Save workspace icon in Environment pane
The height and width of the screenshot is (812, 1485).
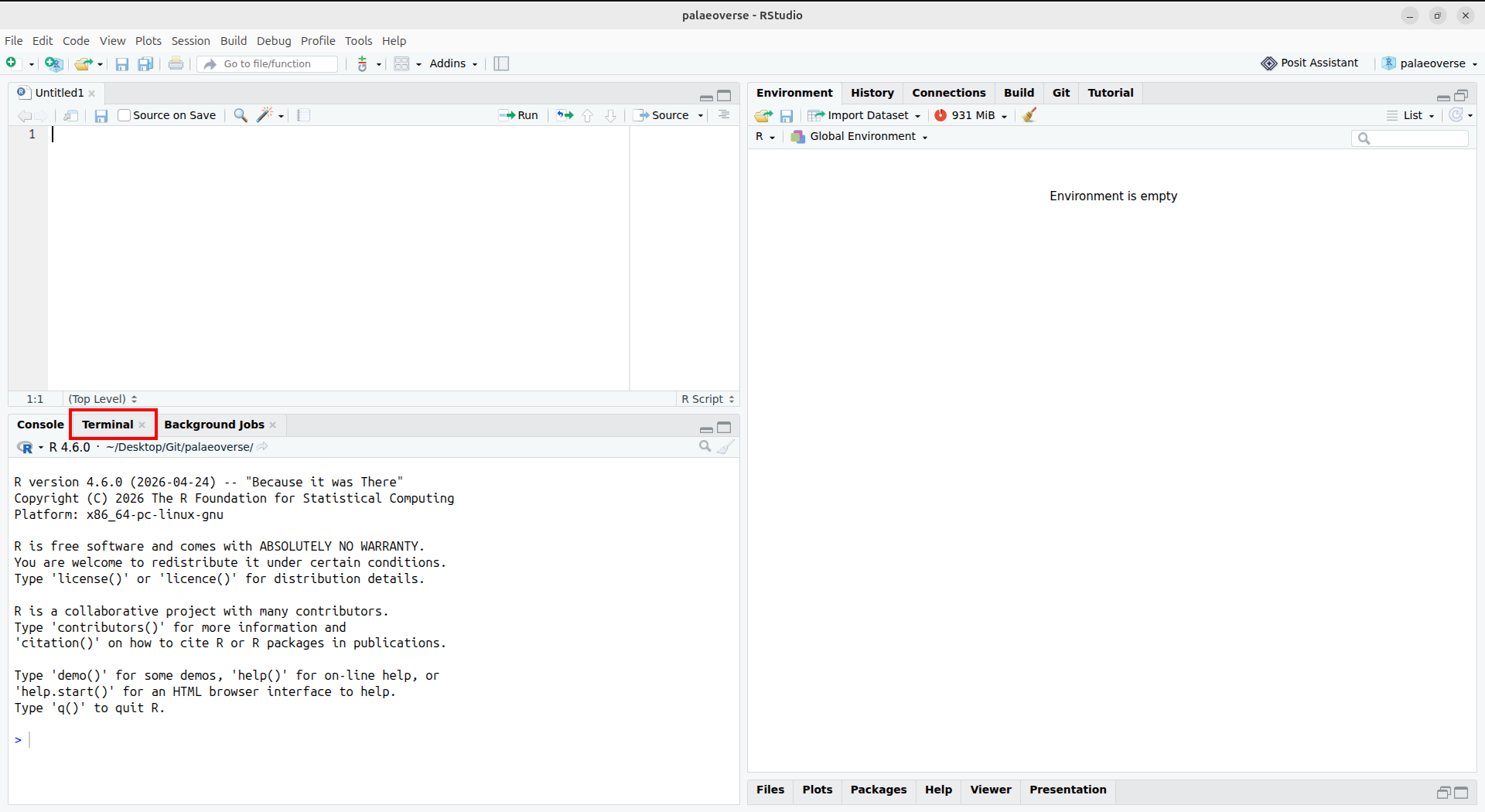[x=787, y=115]
